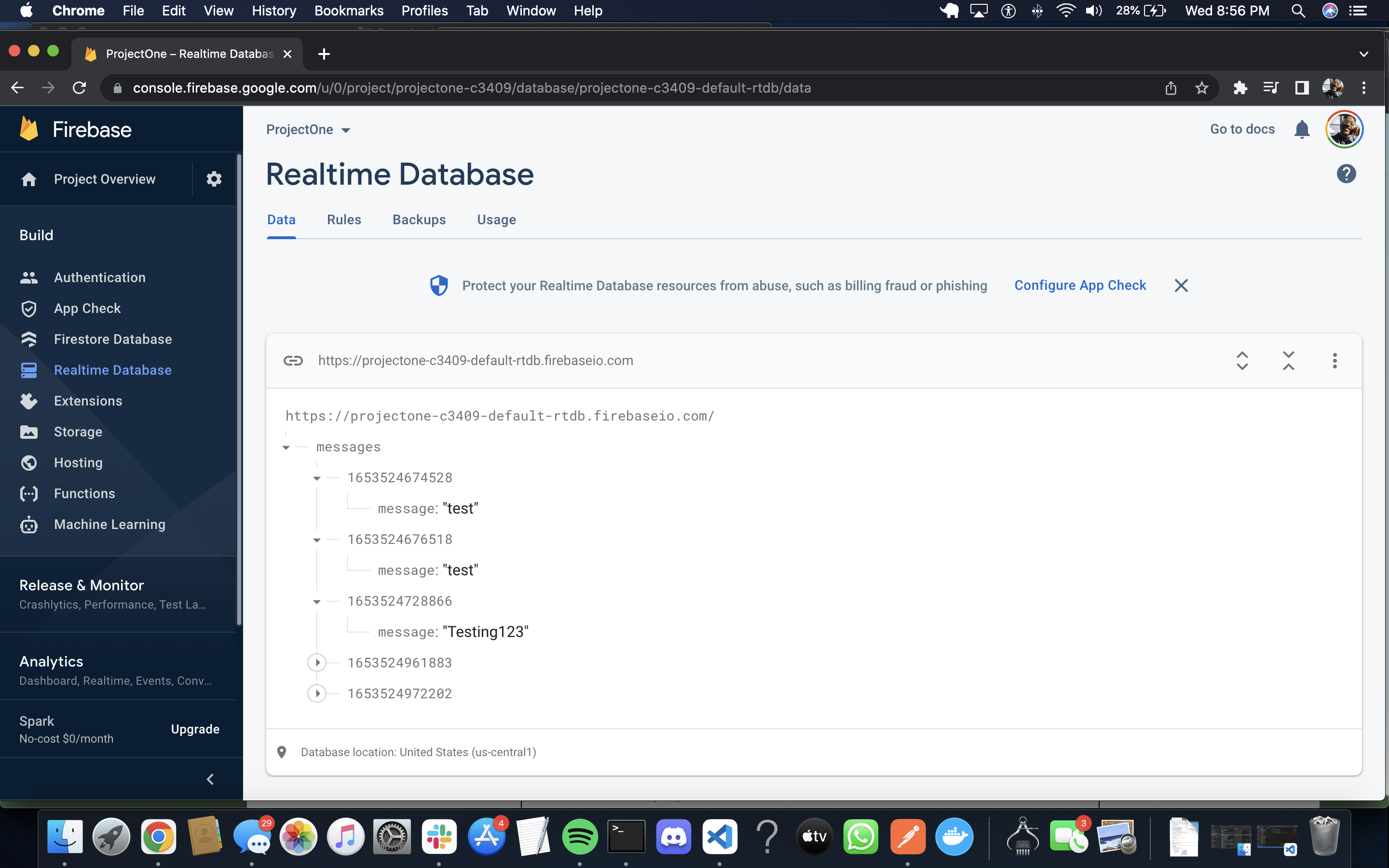Select the Firestore Database icon
Viewport: 1389px width, 868px height.
[x=29, y=339]
